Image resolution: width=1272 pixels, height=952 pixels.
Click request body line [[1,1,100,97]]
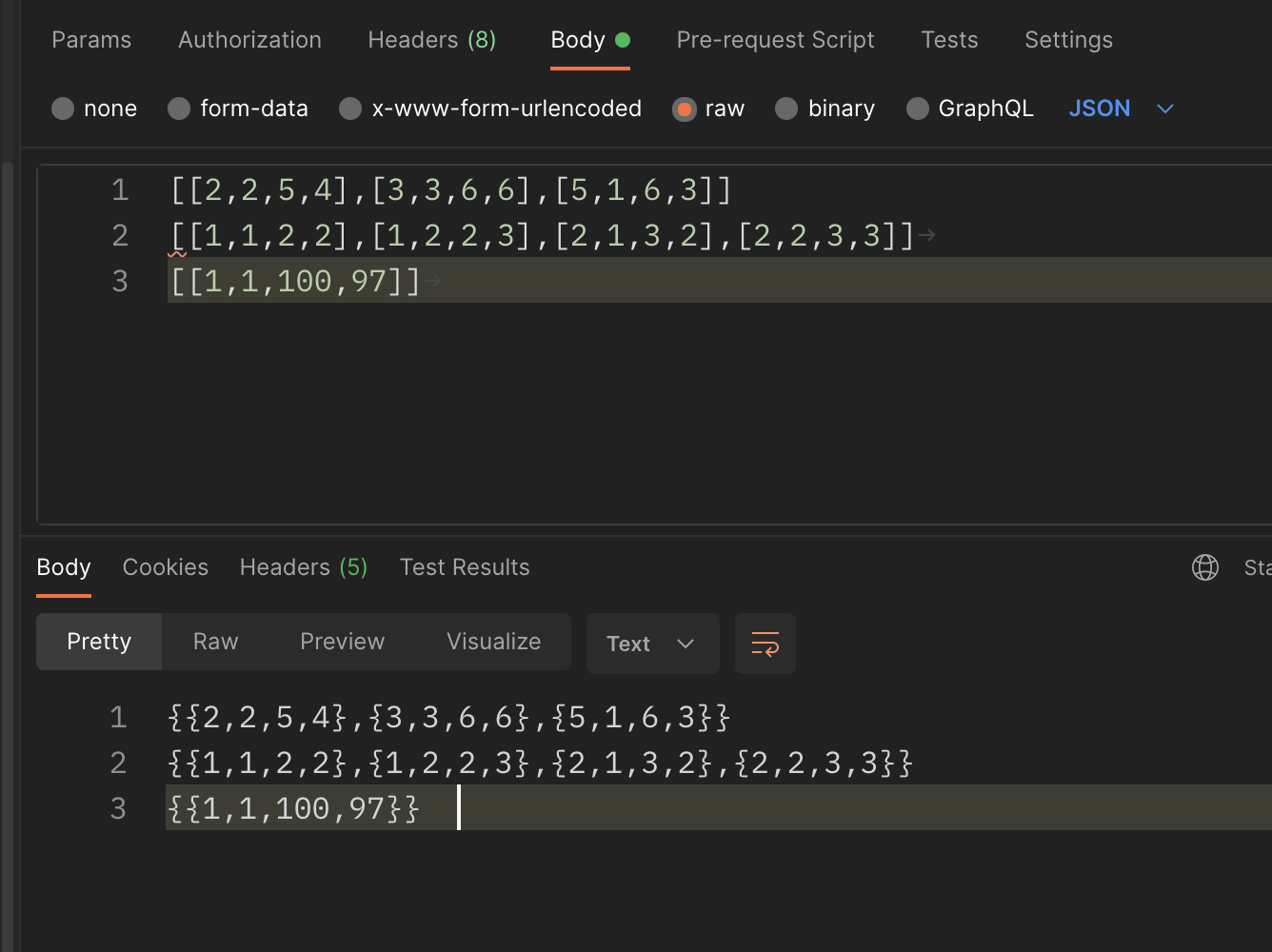[295, 281]
